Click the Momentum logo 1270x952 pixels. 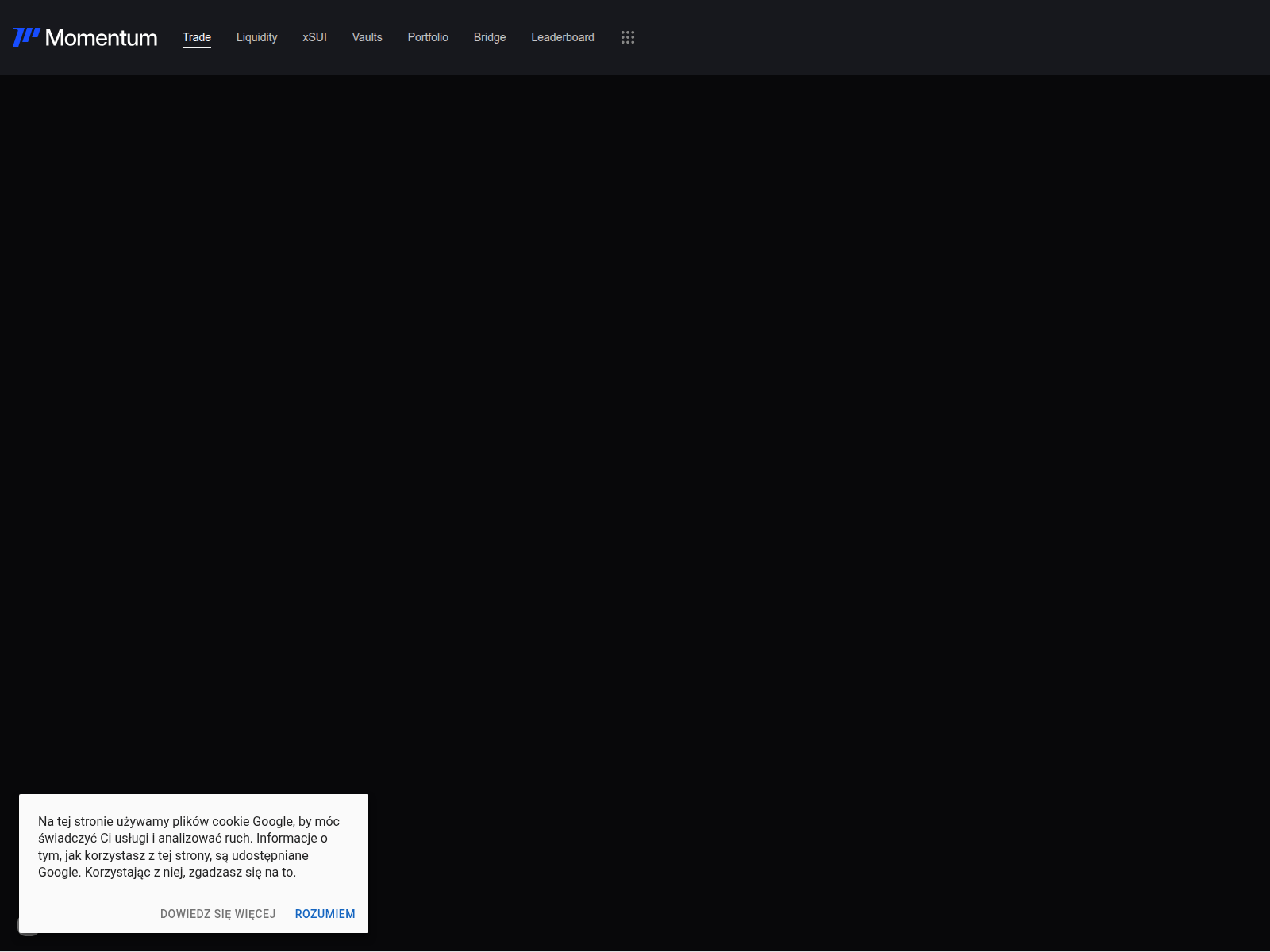(x=85, y=37)
